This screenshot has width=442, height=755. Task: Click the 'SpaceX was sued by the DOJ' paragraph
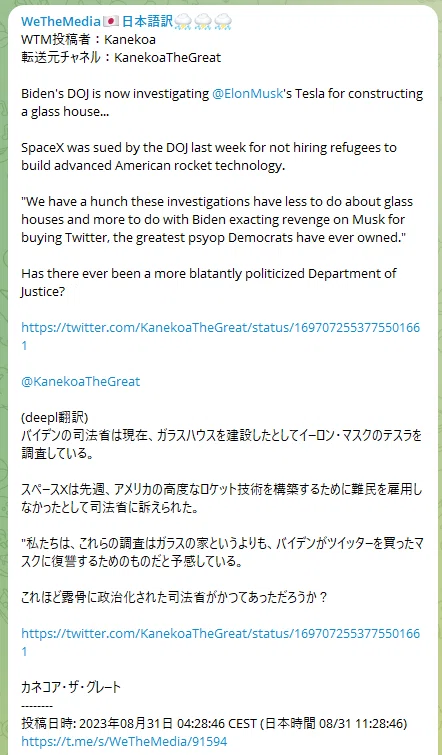coord(209,156)
